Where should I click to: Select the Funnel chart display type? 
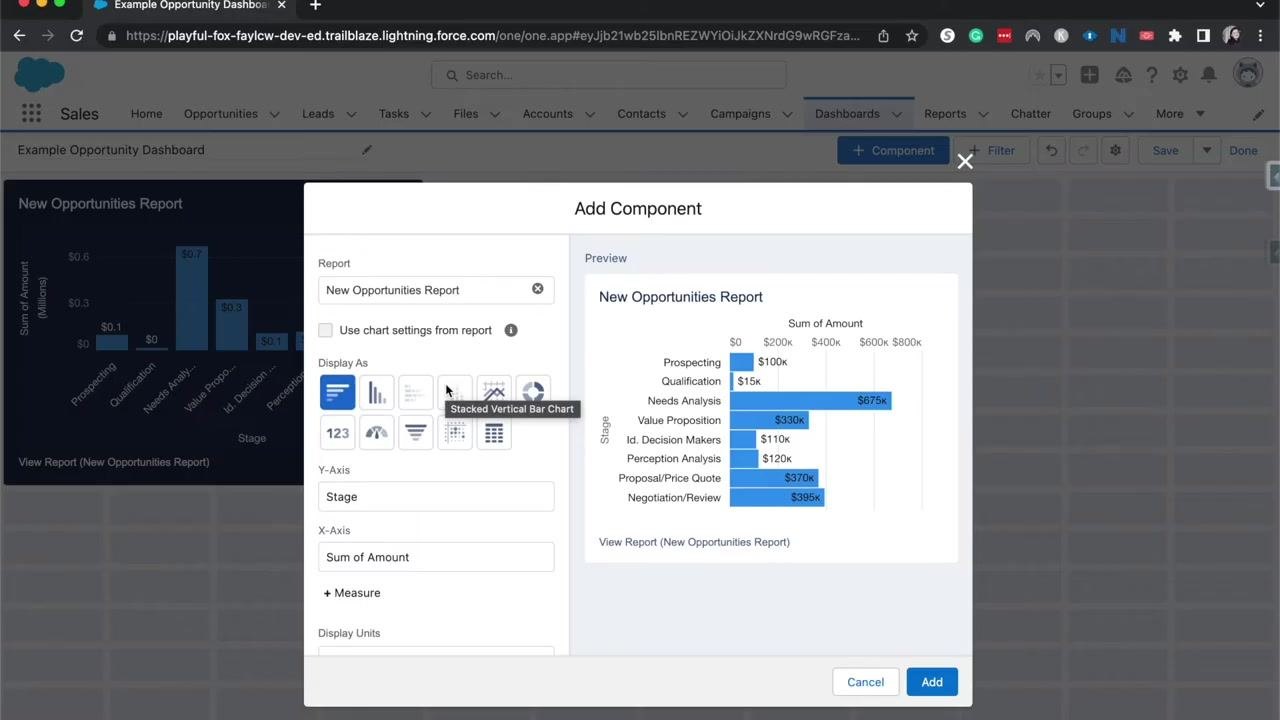pos(416,433)
